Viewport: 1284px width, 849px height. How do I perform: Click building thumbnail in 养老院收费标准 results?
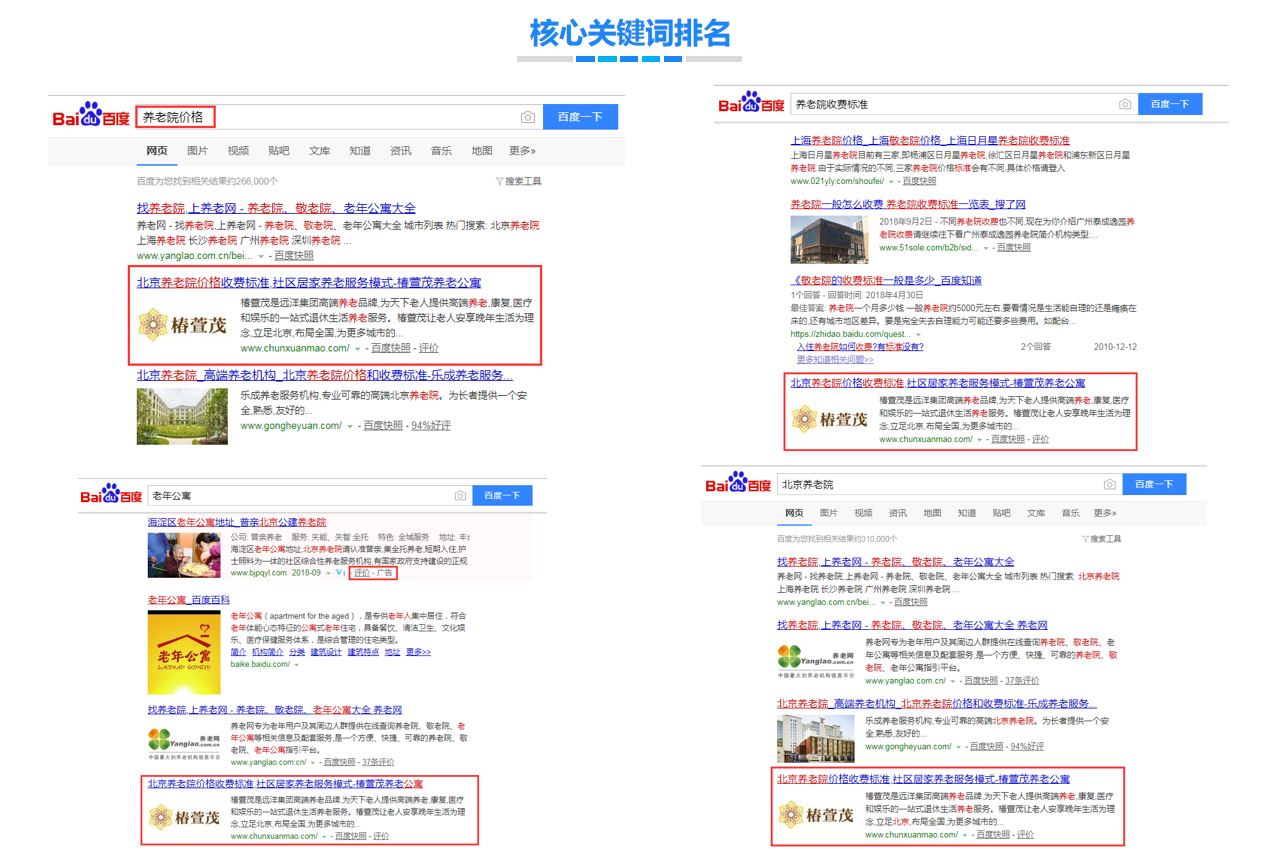[829, 238]
